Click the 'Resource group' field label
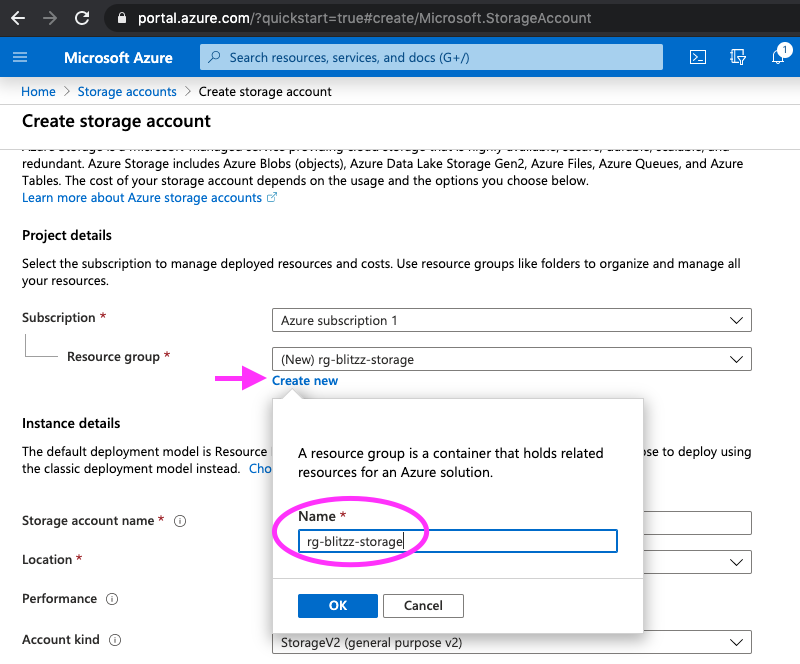Image resolution: width=800 pixels, height=664 pixels. coord(113,357)
